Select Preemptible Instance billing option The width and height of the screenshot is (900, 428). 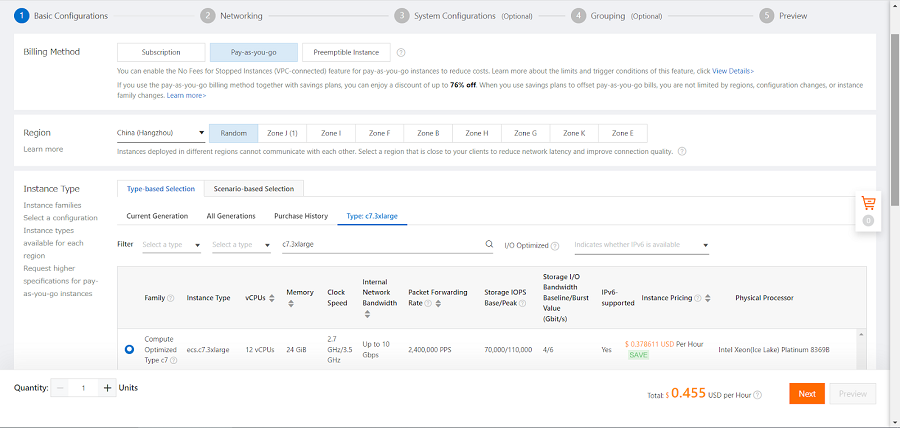(x=346, y=52)
